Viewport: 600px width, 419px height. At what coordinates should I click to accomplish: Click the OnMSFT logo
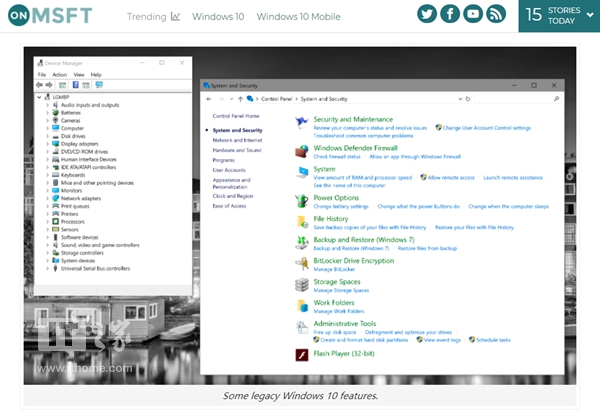pyautogui.click(x=53, y=15)
